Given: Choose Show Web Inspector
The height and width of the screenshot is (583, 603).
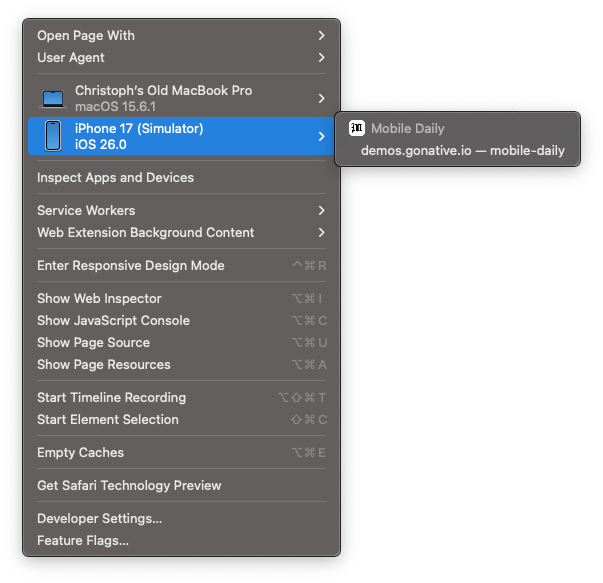Looking at the screenshot, I should coord(181,298).
